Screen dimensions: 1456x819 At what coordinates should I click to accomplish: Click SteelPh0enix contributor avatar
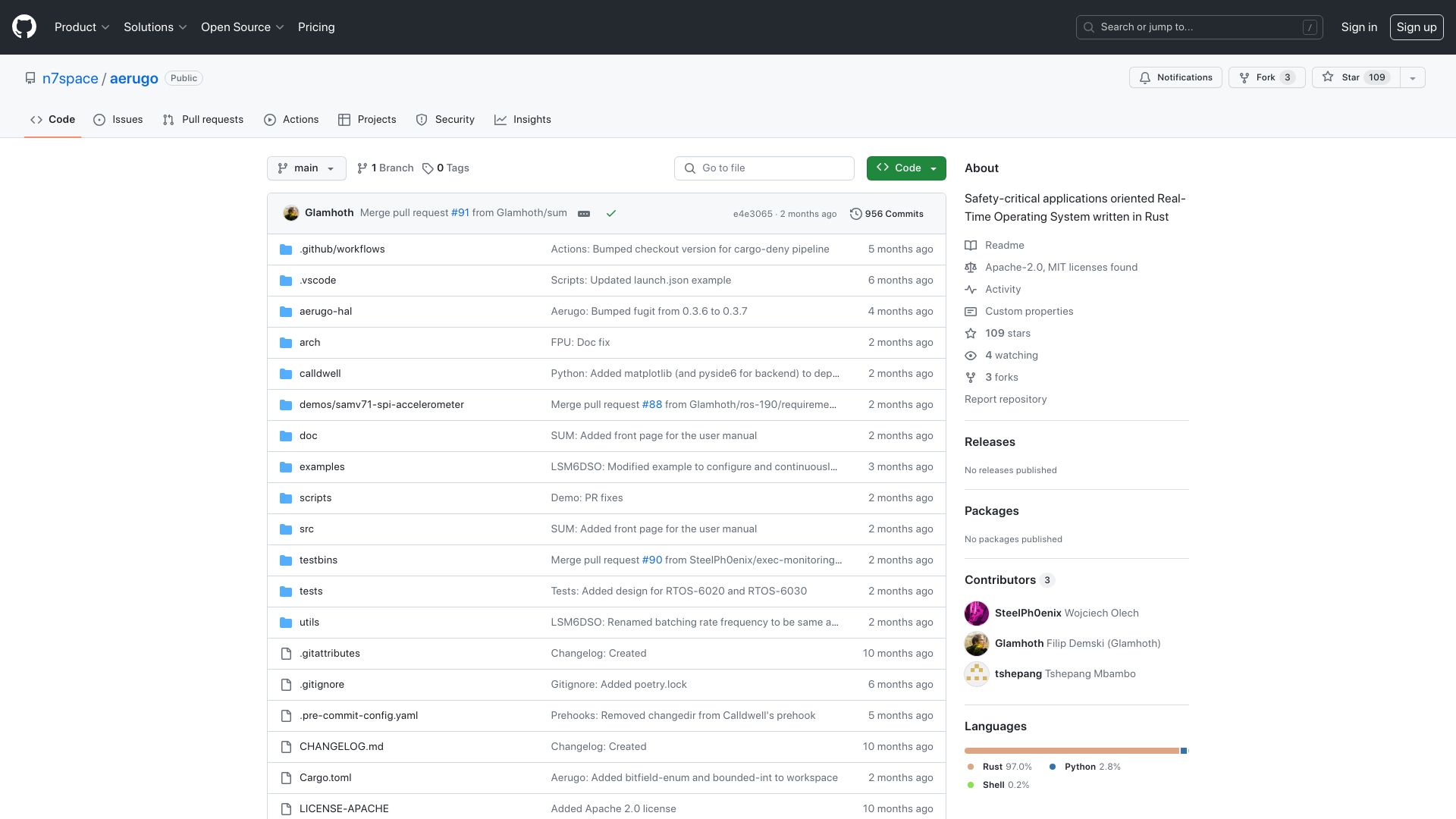point(977,613)
